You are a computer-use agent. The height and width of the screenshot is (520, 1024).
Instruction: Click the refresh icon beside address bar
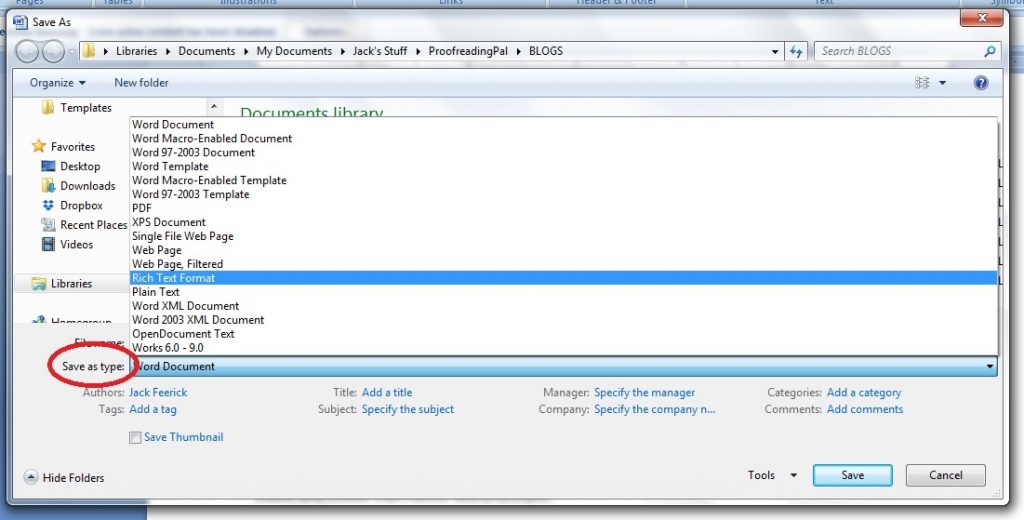[795, 52]
